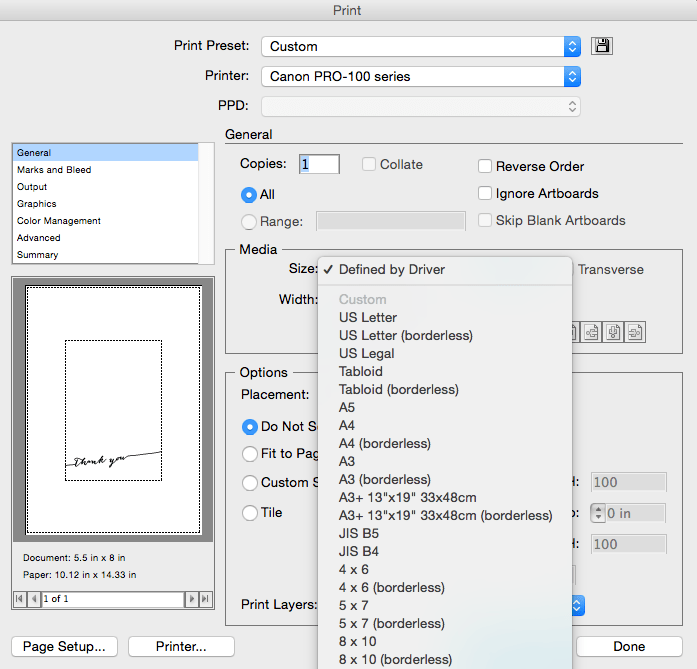Select the landscape left orientation icon
The height and width of the screenshot is (669, 697).
(591, 332)
